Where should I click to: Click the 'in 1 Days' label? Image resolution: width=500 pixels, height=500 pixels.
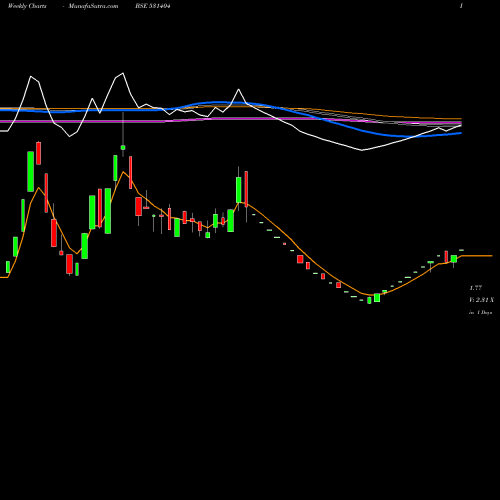(481, 313)
